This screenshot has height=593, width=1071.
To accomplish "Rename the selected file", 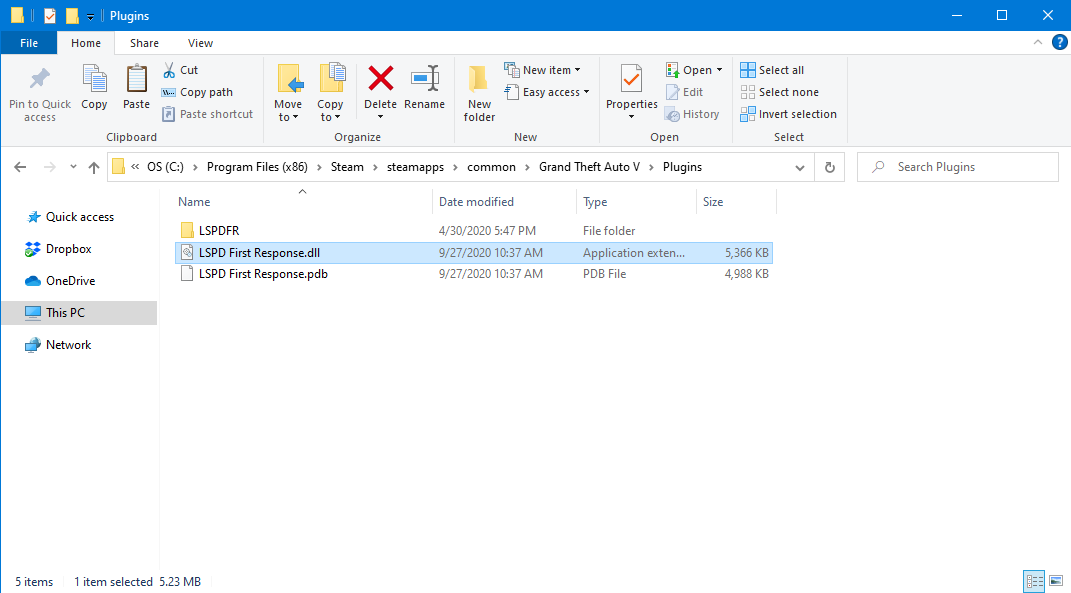I will (x=424, y=87).
